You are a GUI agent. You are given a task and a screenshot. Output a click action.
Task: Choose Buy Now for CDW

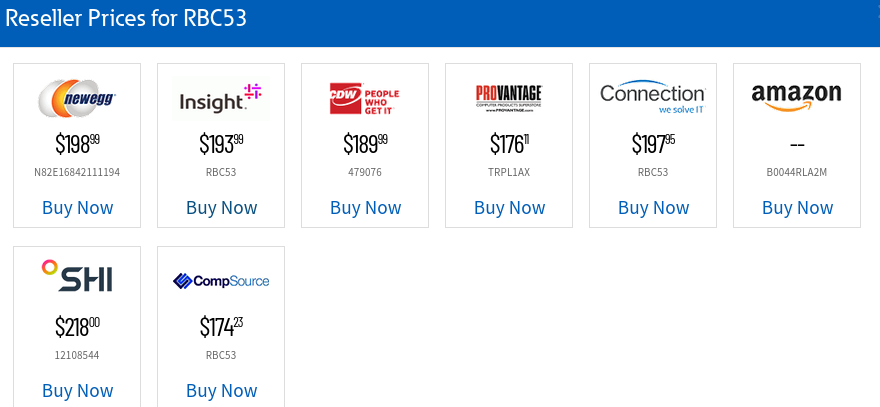coord(365,208)
